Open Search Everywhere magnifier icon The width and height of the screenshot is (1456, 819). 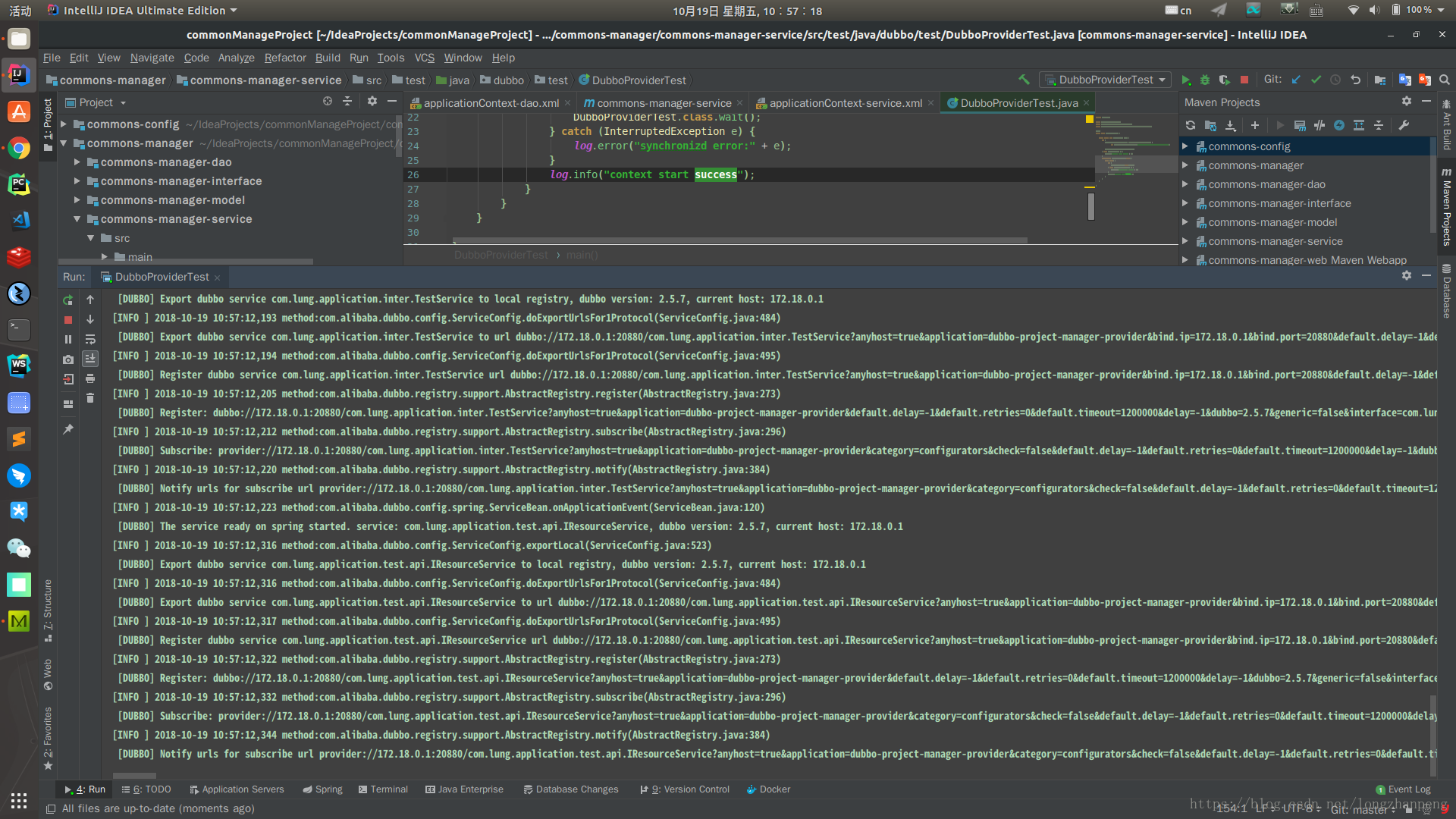tap(1445, 80)
